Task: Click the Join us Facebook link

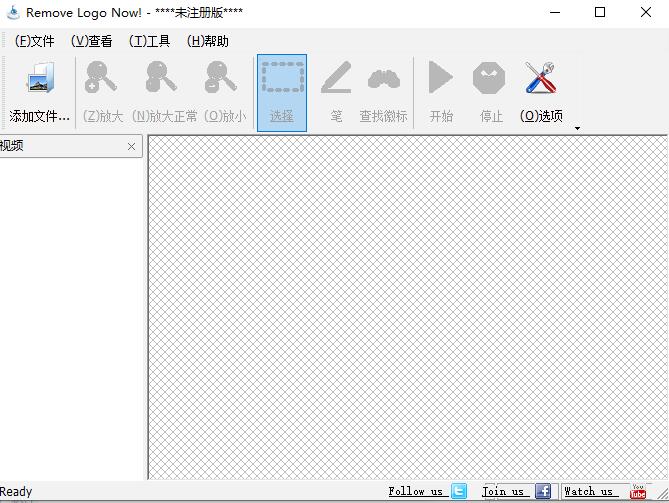Action: 504,491
